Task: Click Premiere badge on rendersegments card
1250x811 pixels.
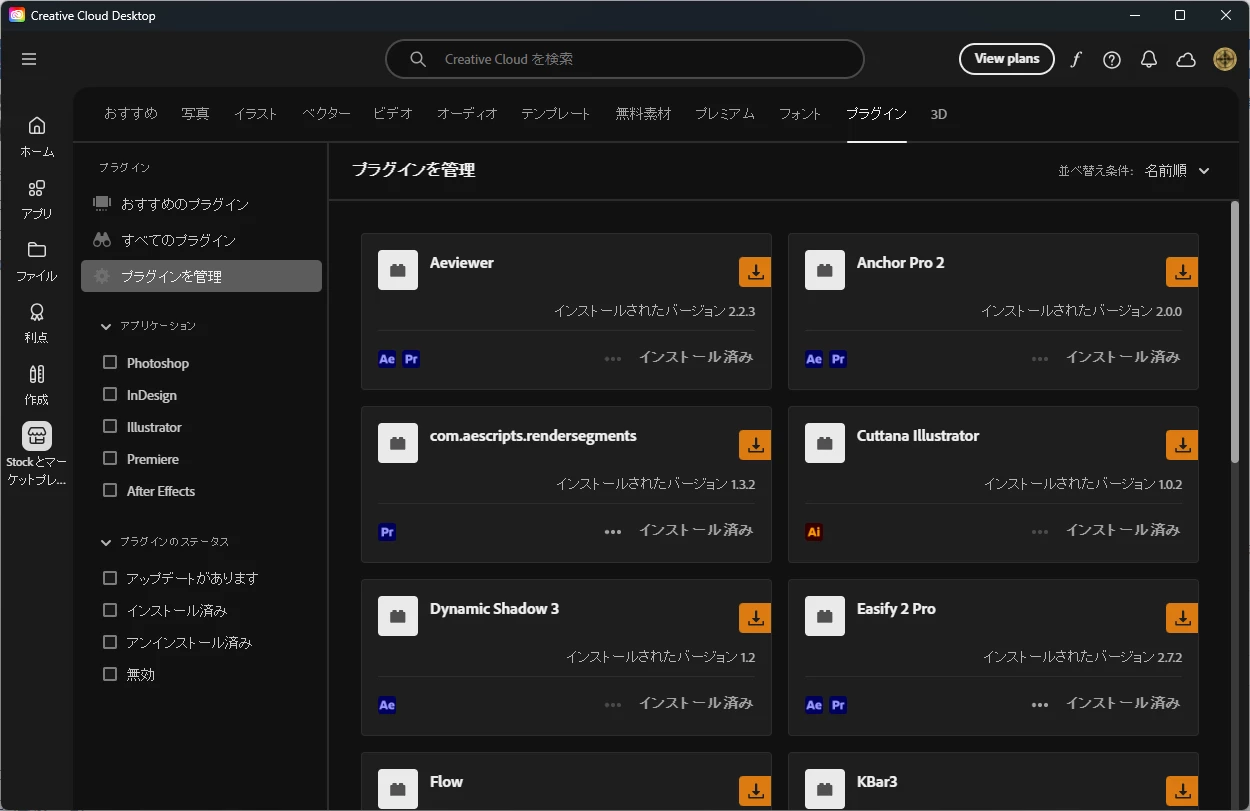Action: point(387,532)
